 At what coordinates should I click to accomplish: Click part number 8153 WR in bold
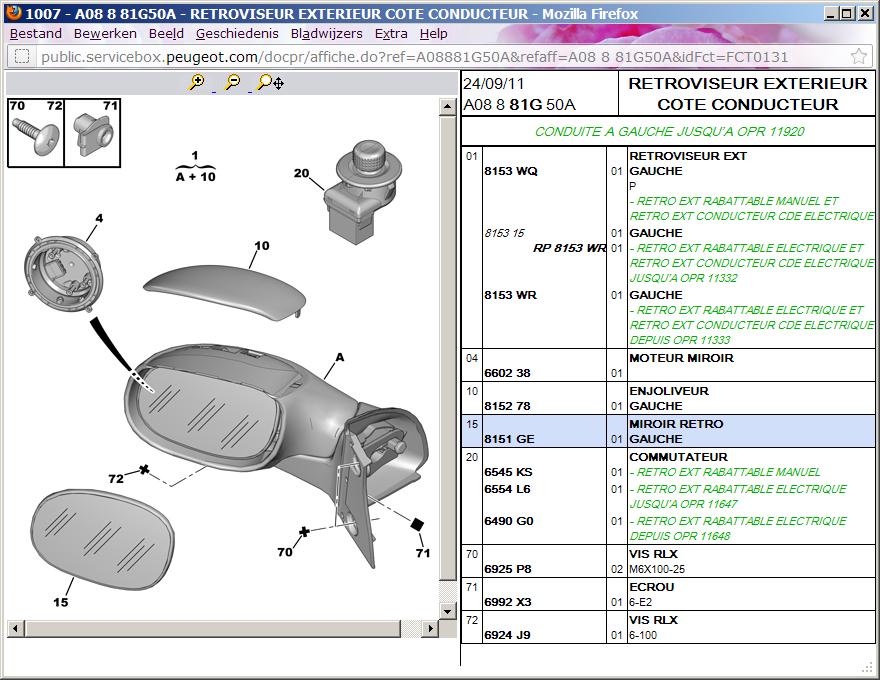[510, 295]
